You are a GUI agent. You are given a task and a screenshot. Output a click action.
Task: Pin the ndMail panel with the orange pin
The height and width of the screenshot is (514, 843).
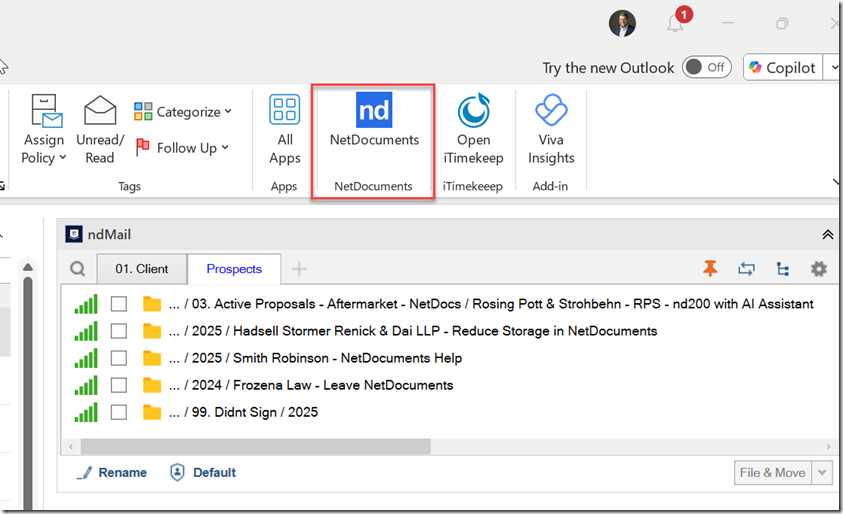click(710, 268)
